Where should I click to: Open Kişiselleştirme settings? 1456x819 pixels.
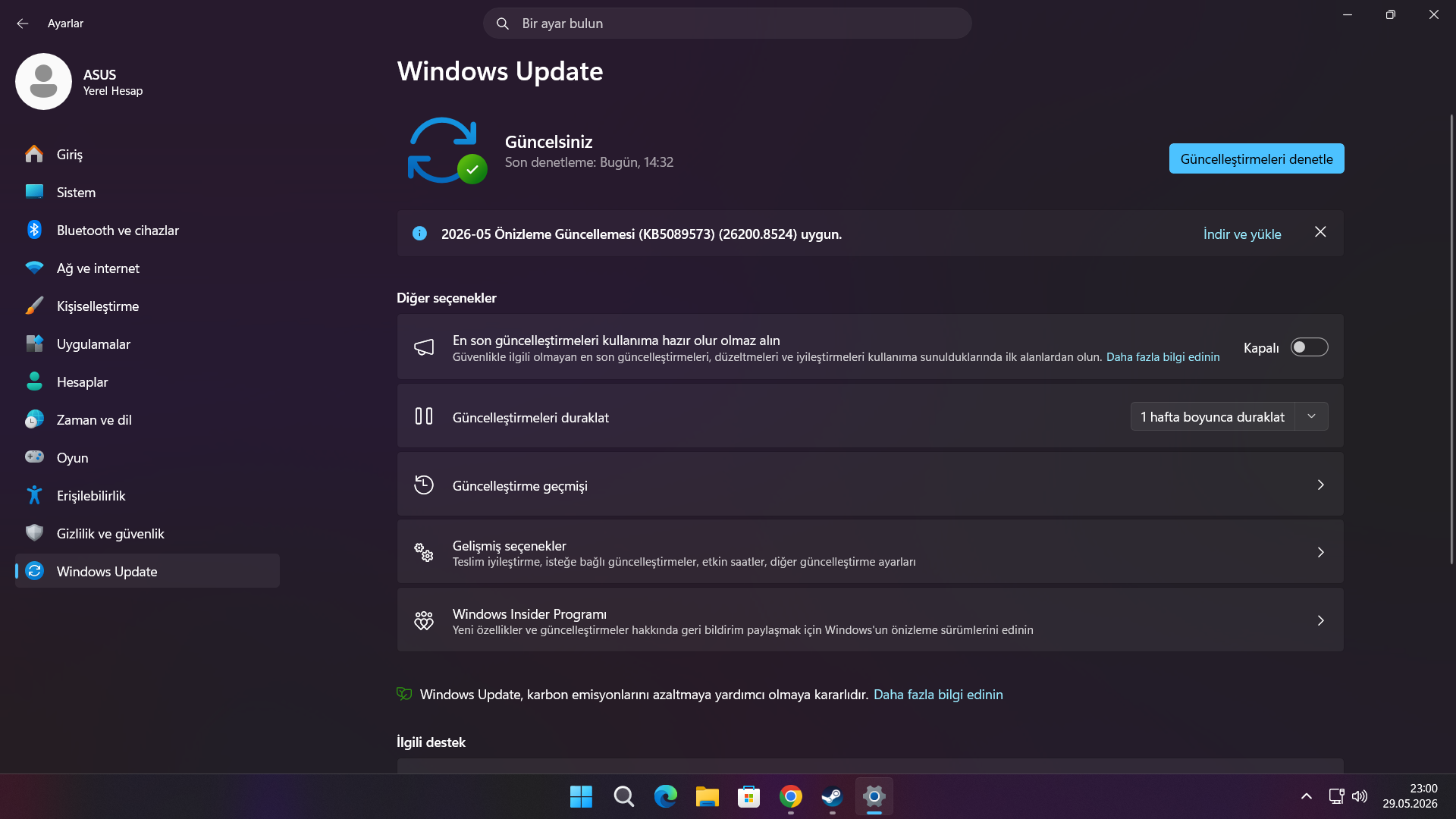click(147, 306)
